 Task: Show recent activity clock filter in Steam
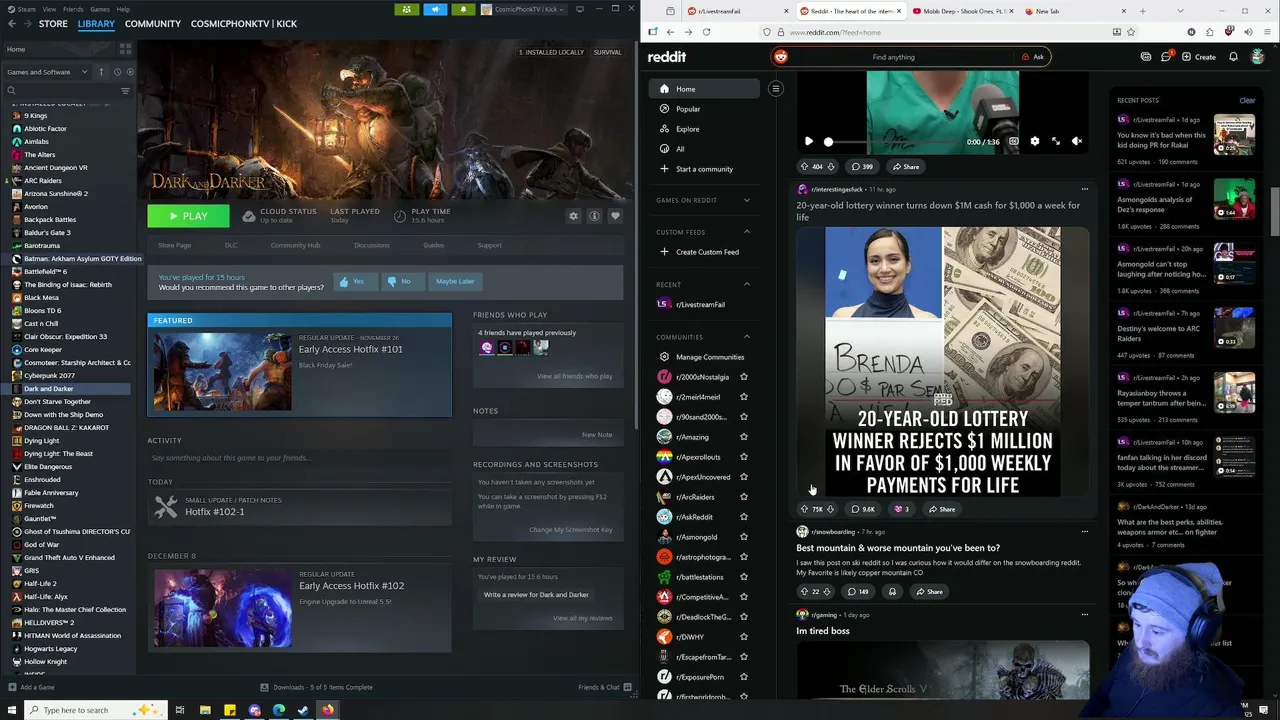117,72
